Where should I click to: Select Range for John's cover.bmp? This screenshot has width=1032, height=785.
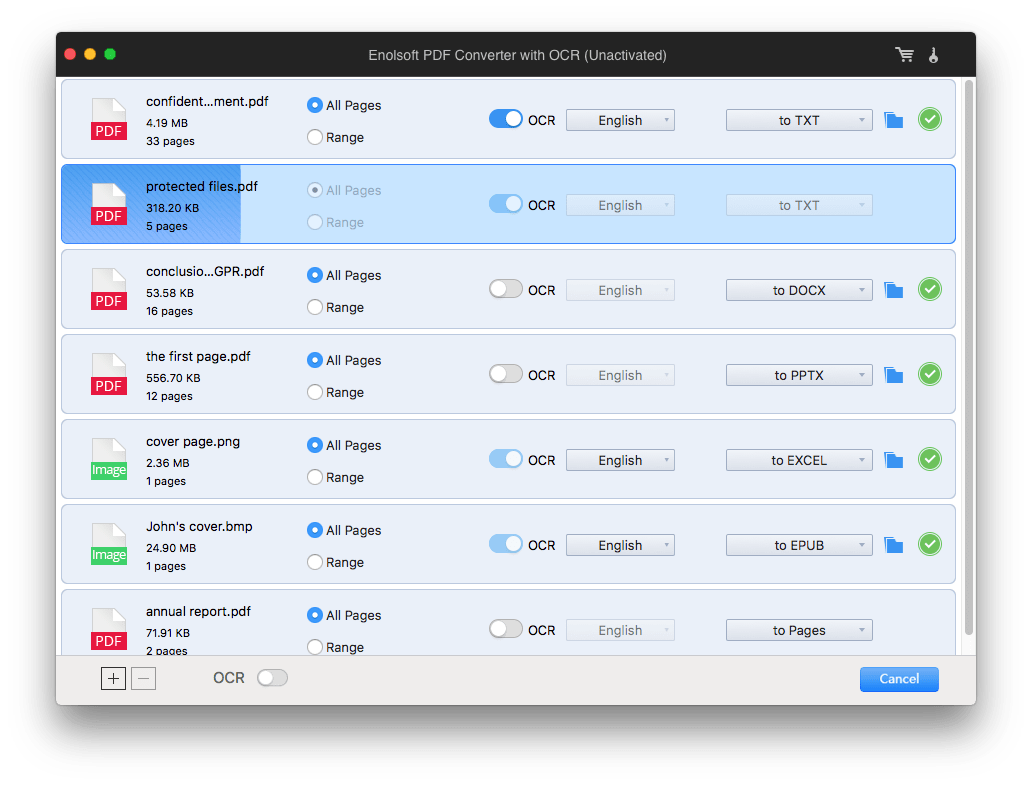[315, 562]
